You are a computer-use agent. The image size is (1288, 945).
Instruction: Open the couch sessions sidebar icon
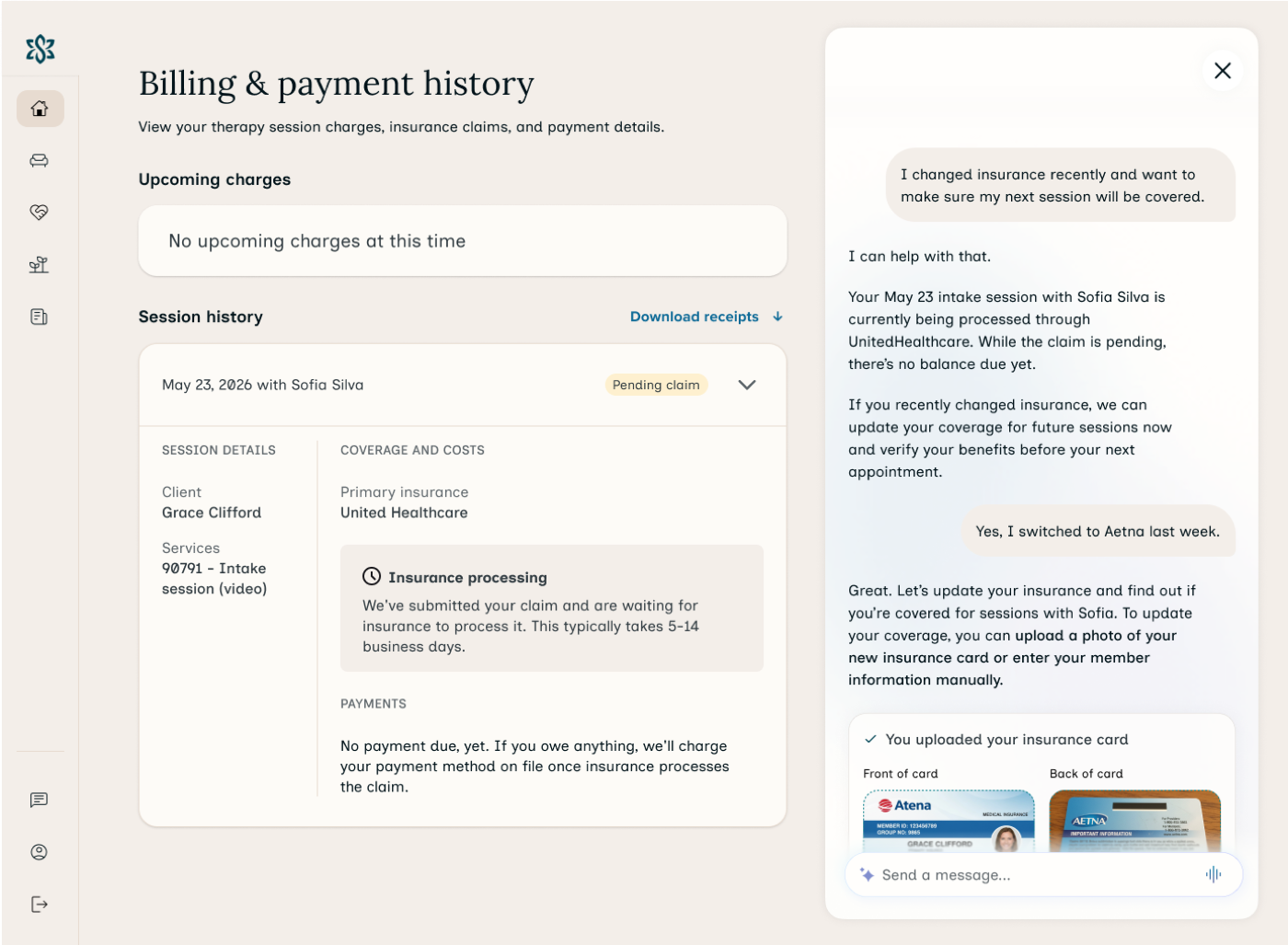pos(40,160)
